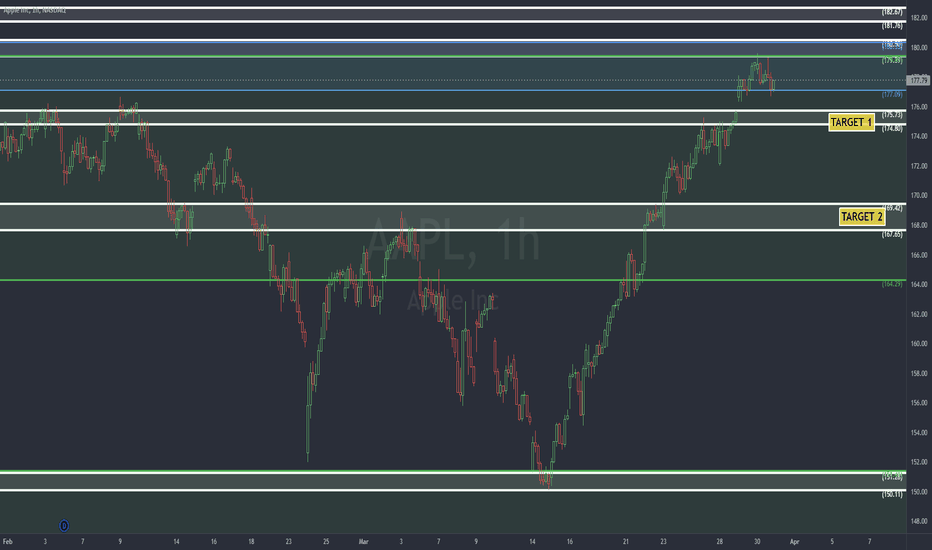Click the Apr label on time axis
The width and height of the screenshot is (932, 550).
(x=795, y=542)
